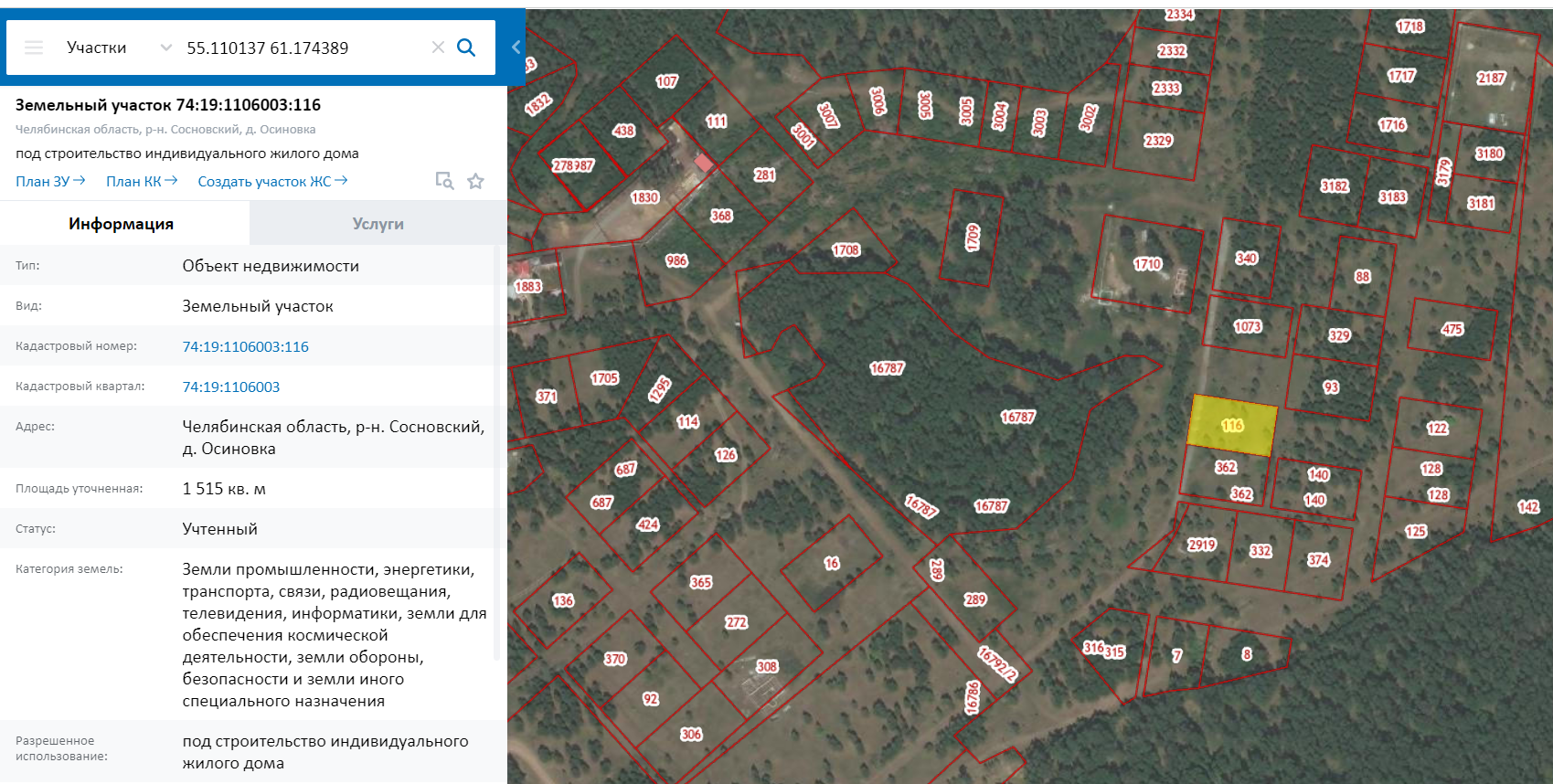The height and width of the screenshot is (784, 1553).
Task: Select parcel 142 on the map
Action: [1528, 507]
